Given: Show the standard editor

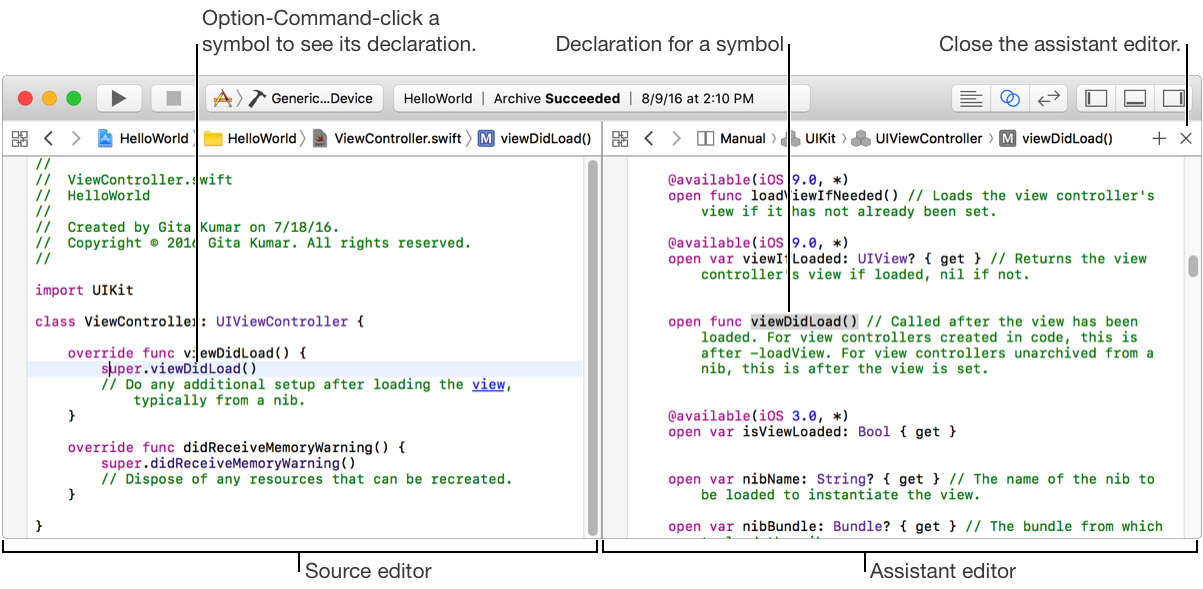Looking at the screenshot, I should pos(970,98).
